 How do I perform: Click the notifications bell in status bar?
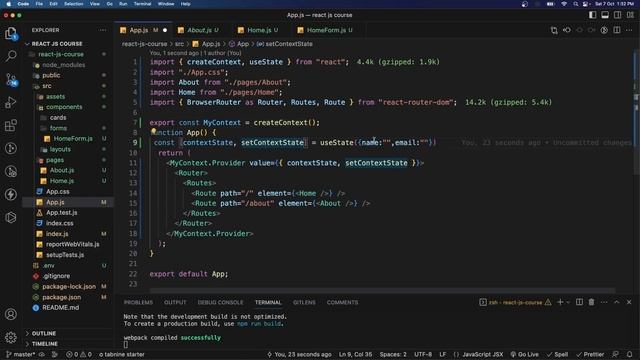[x=629, y=354]
